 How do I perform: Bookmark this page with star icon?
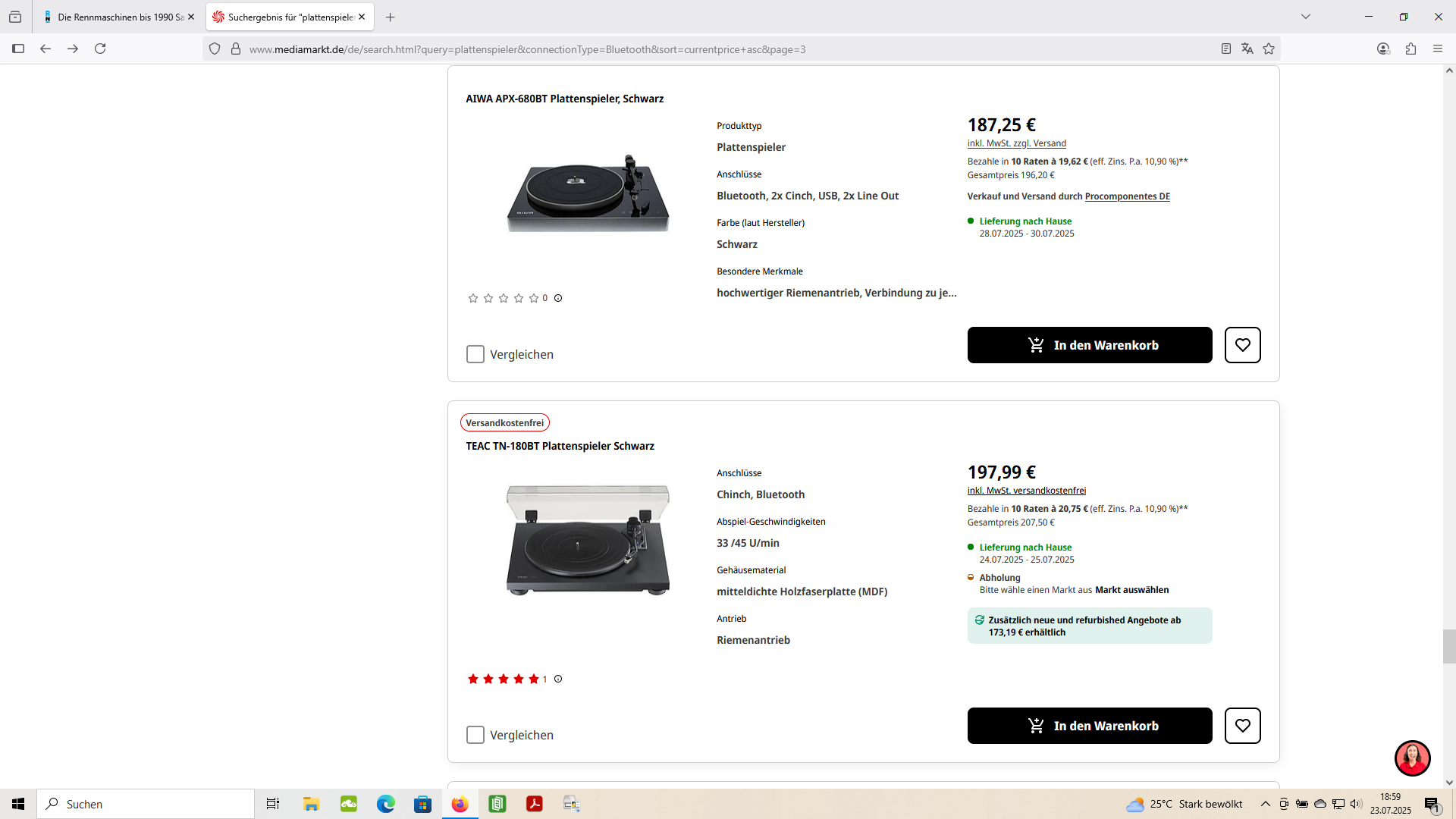pyautogui.click(x=1269, y=49)
